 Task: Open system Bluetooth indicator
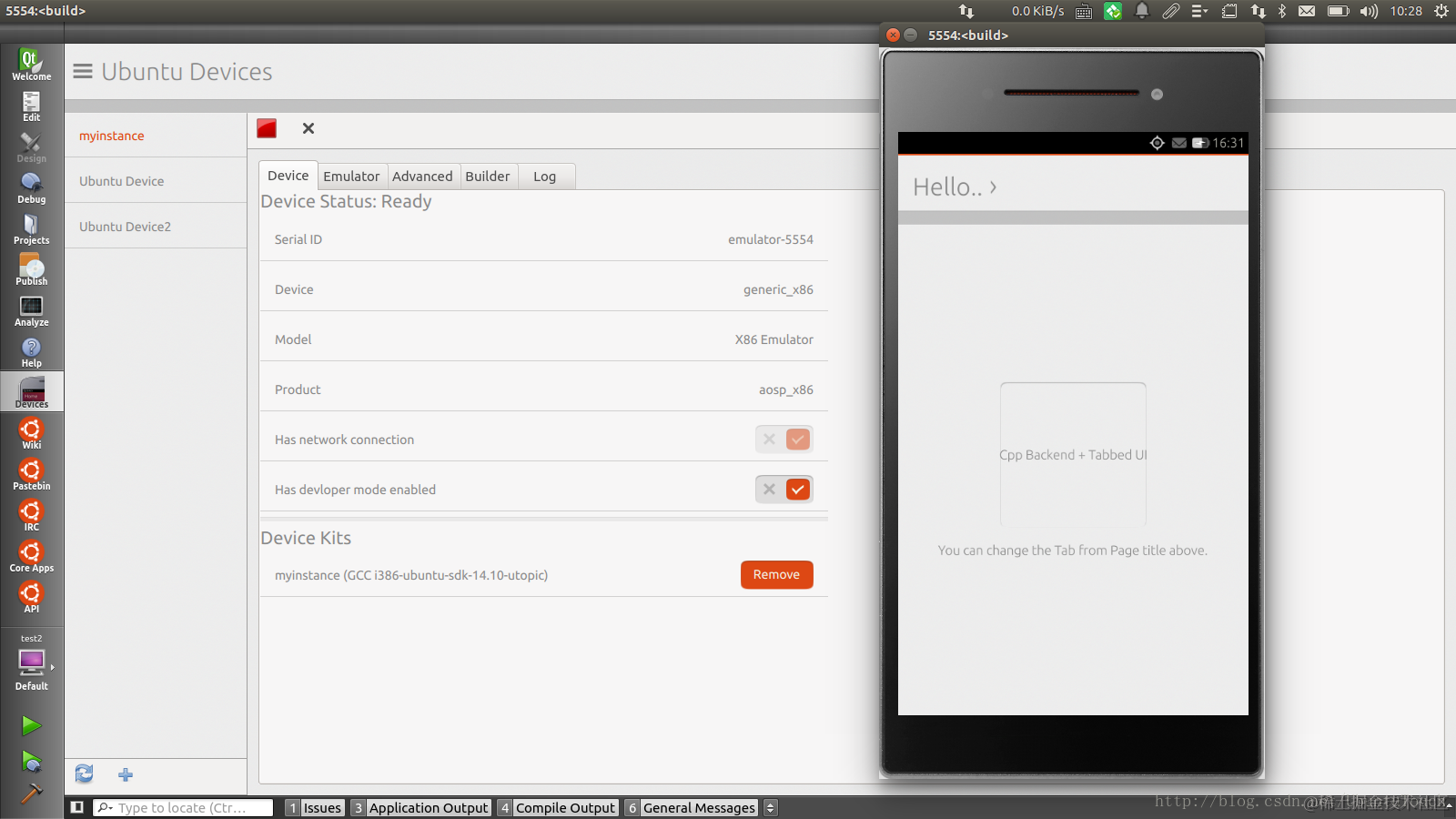(x=1282, y=11)
